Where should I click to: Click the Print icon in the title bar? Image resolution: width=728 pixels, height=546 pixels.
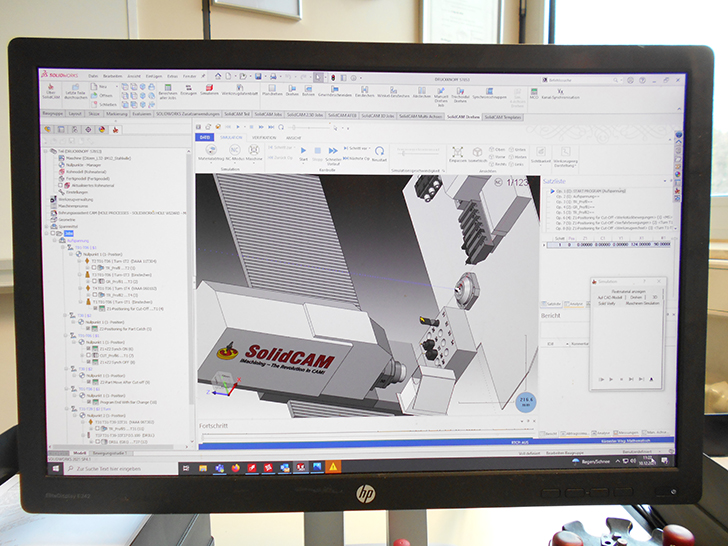pyautogui.click(x=273, y=77)
